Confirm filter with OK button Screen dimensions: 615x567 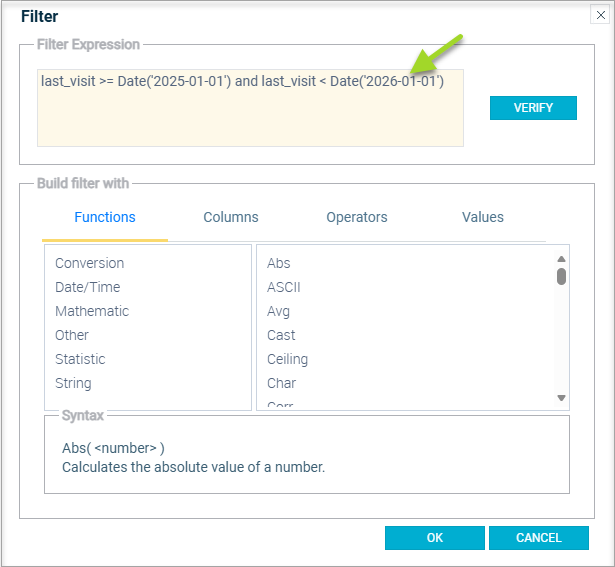[x=435, y=538]
